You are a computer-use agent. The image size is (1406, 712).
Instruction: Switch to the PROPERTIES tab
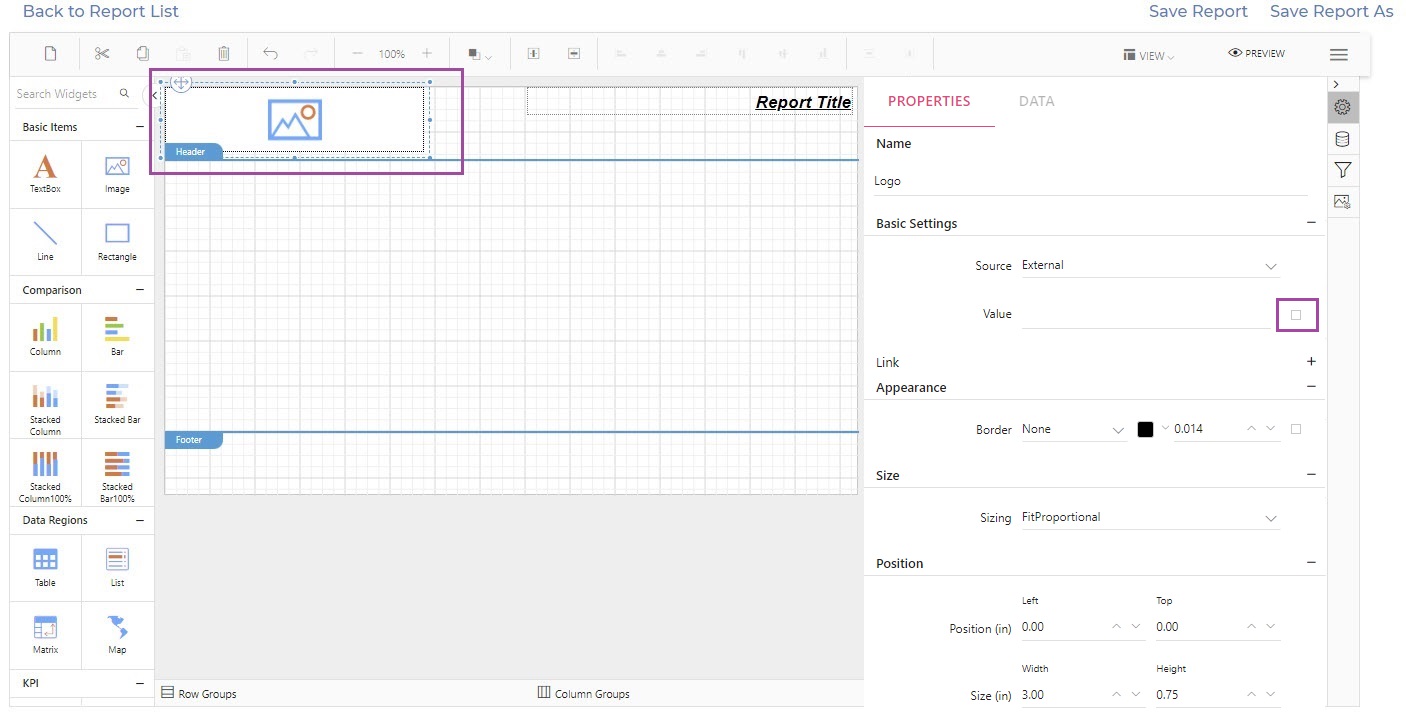(929, 101)
